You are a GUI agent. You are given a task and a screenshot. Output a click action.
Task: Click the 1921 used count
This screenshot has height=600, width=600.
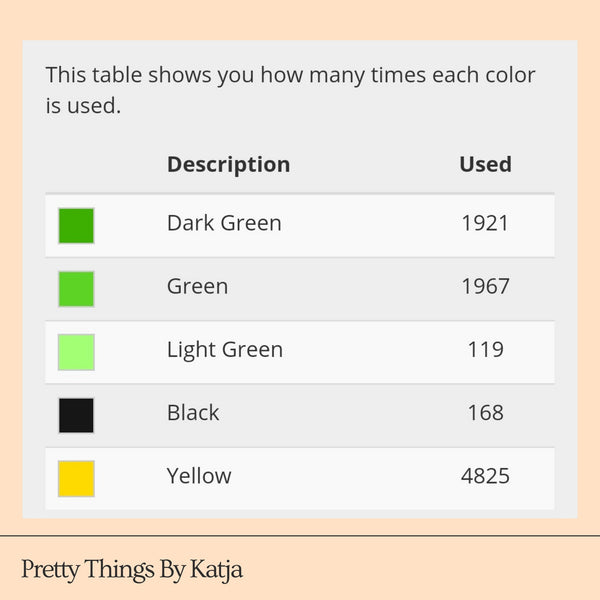pos(485,223)
